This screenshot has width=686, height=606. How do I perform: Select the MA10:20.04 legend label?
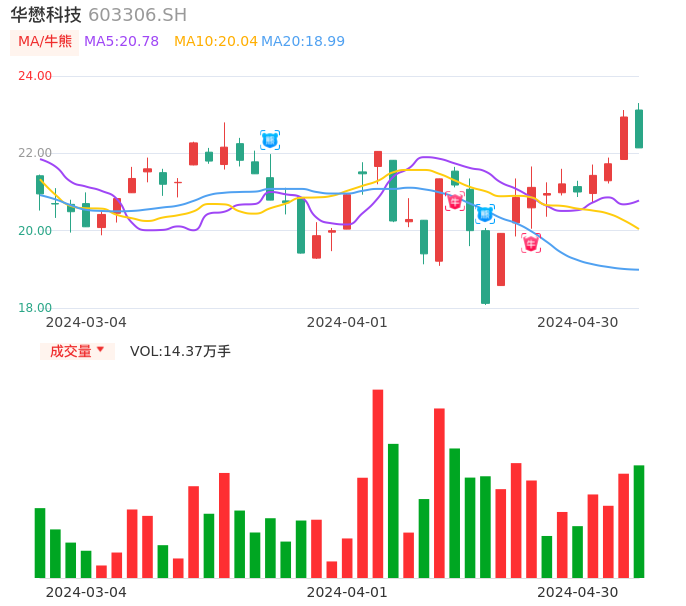[216, 42]
